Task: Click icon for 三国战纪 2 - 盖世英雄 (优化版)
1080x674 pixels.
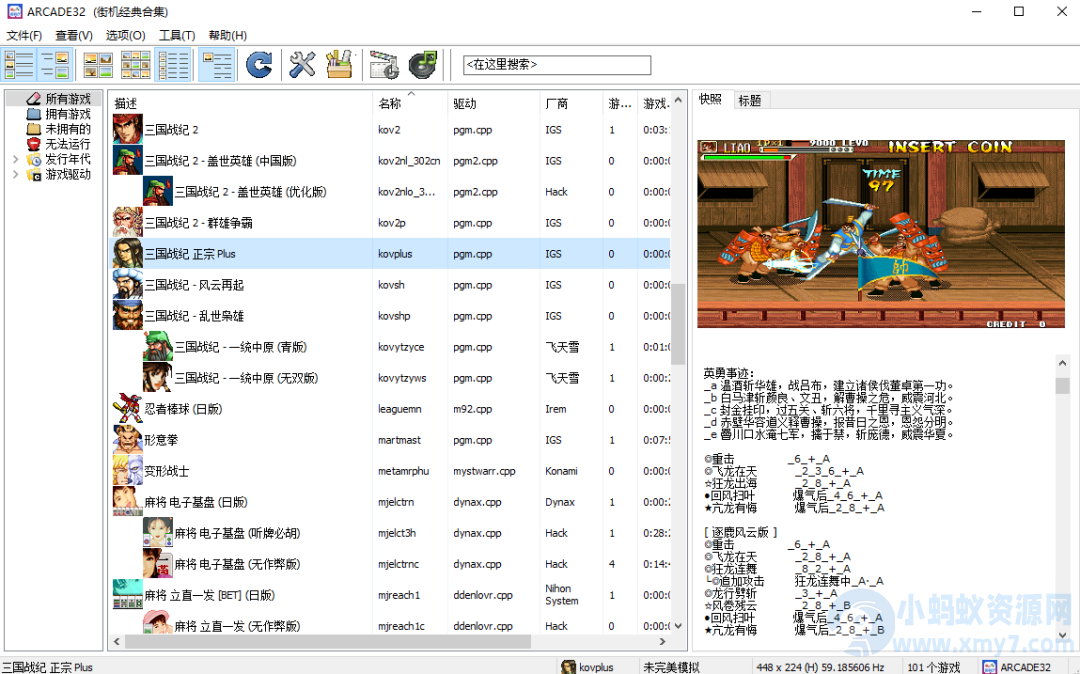Action: click(158, 191)
